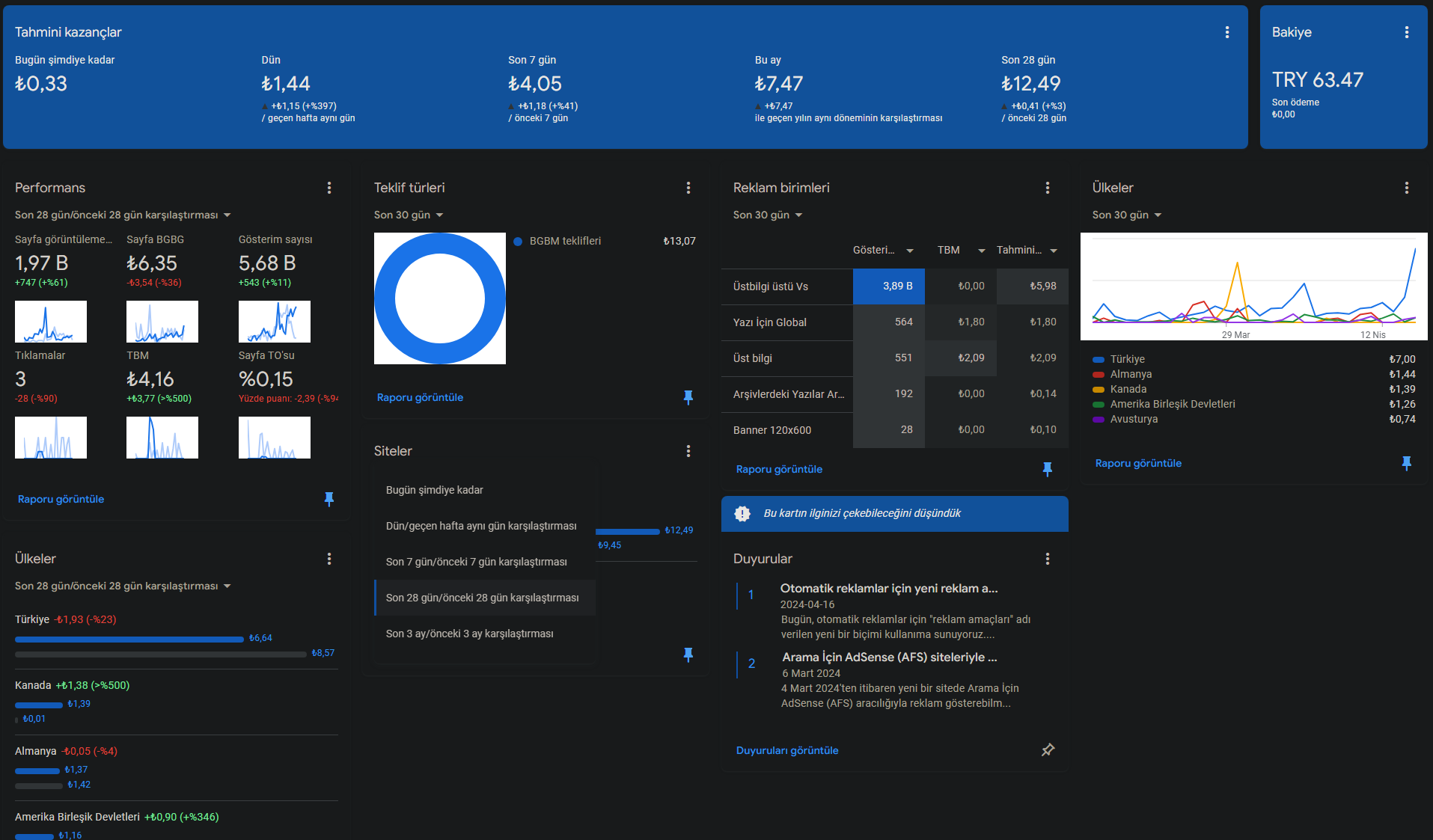Click pin icon on Performans card
The width and height of the screenshot is (1433, 840).
[329, 499]
